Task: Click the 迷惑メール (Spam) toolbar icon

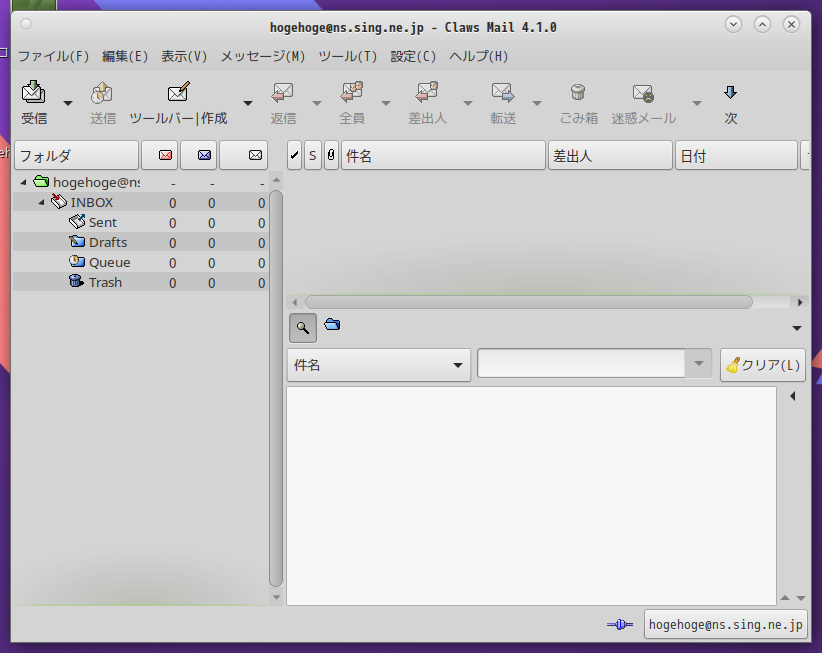Action: pos(643,93)
